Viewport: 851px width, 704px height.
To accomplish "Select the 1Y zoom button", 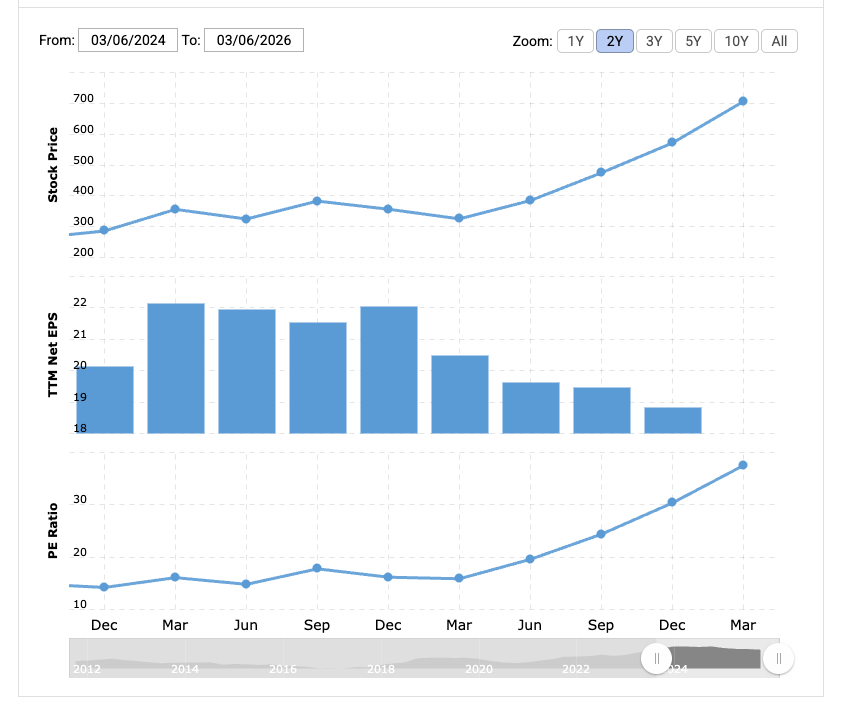I will 575,41.
